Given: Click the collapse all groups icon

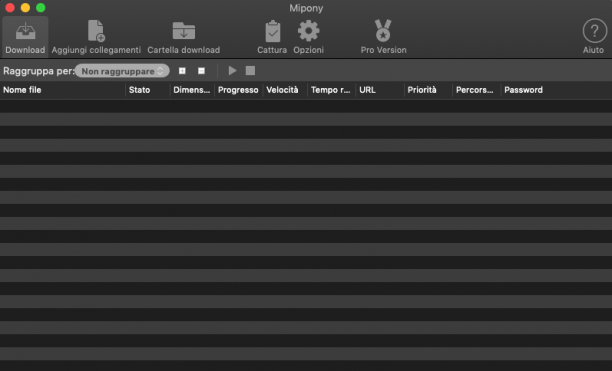Looking at the screenshot, I should click(x=201, y=71).
